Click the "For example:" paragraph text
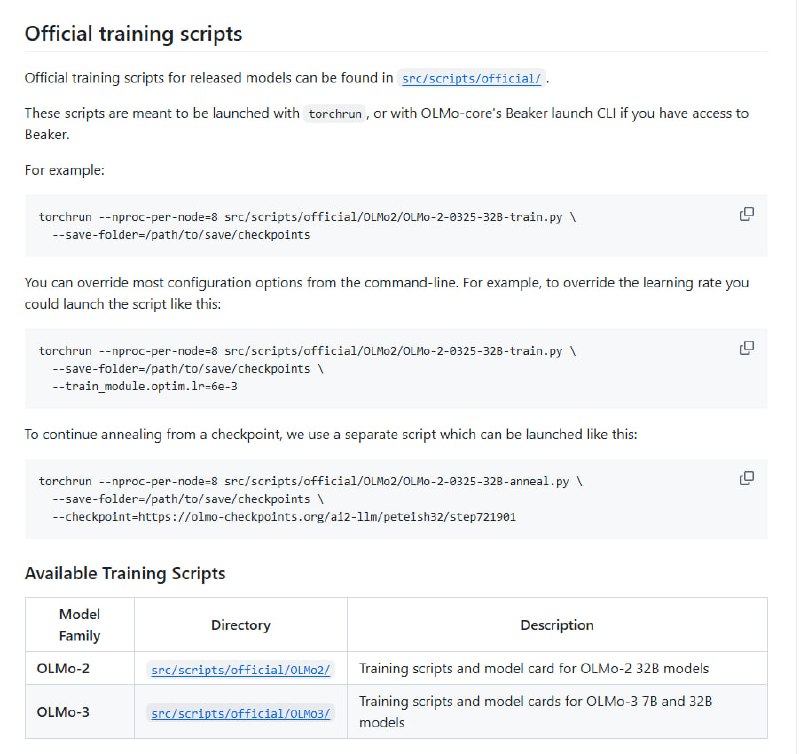This screenshot has height=754, width=800. tap(65, 170)
